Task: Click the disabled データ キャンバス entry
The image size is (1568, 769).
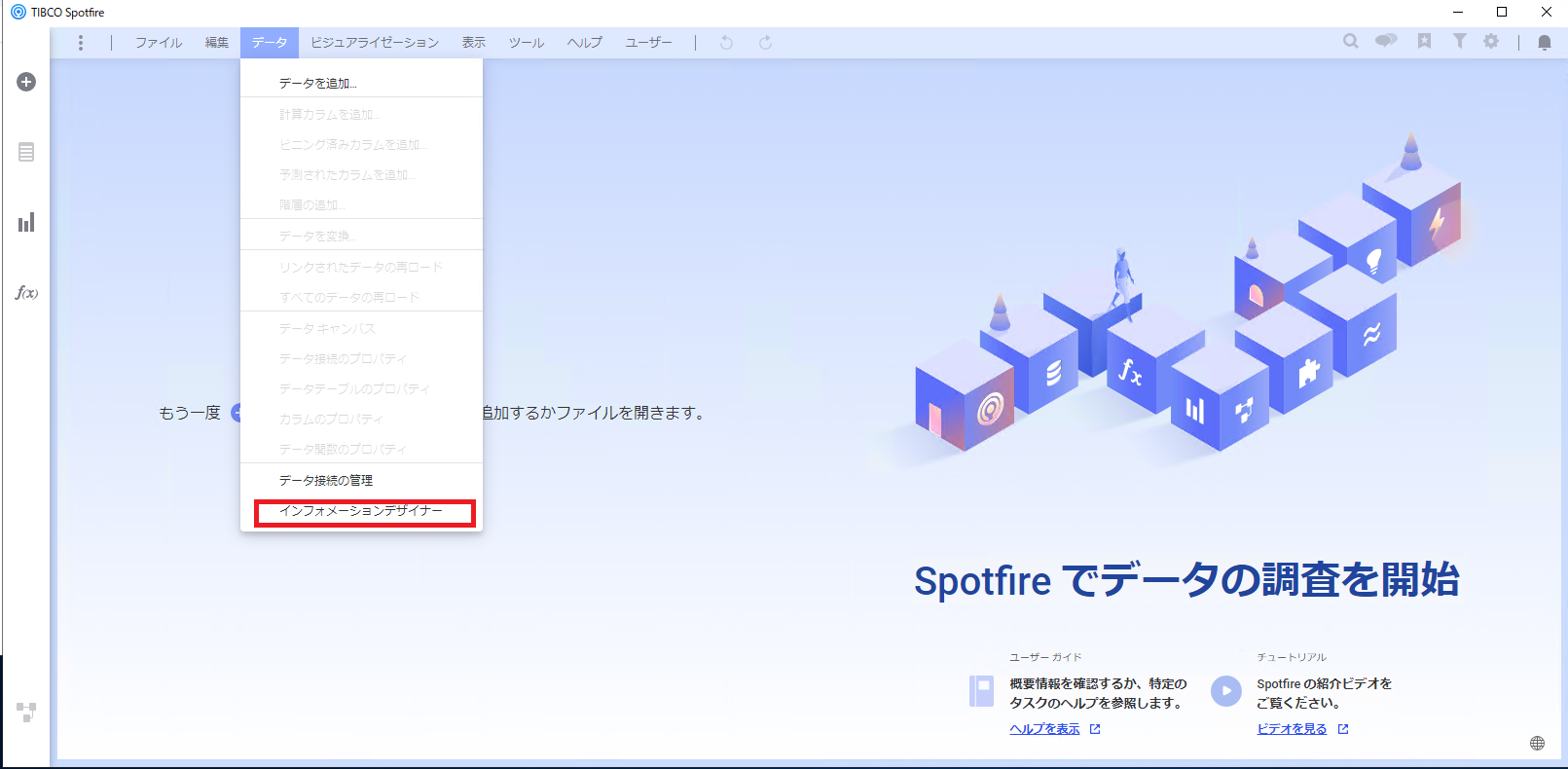Action: 361,328
